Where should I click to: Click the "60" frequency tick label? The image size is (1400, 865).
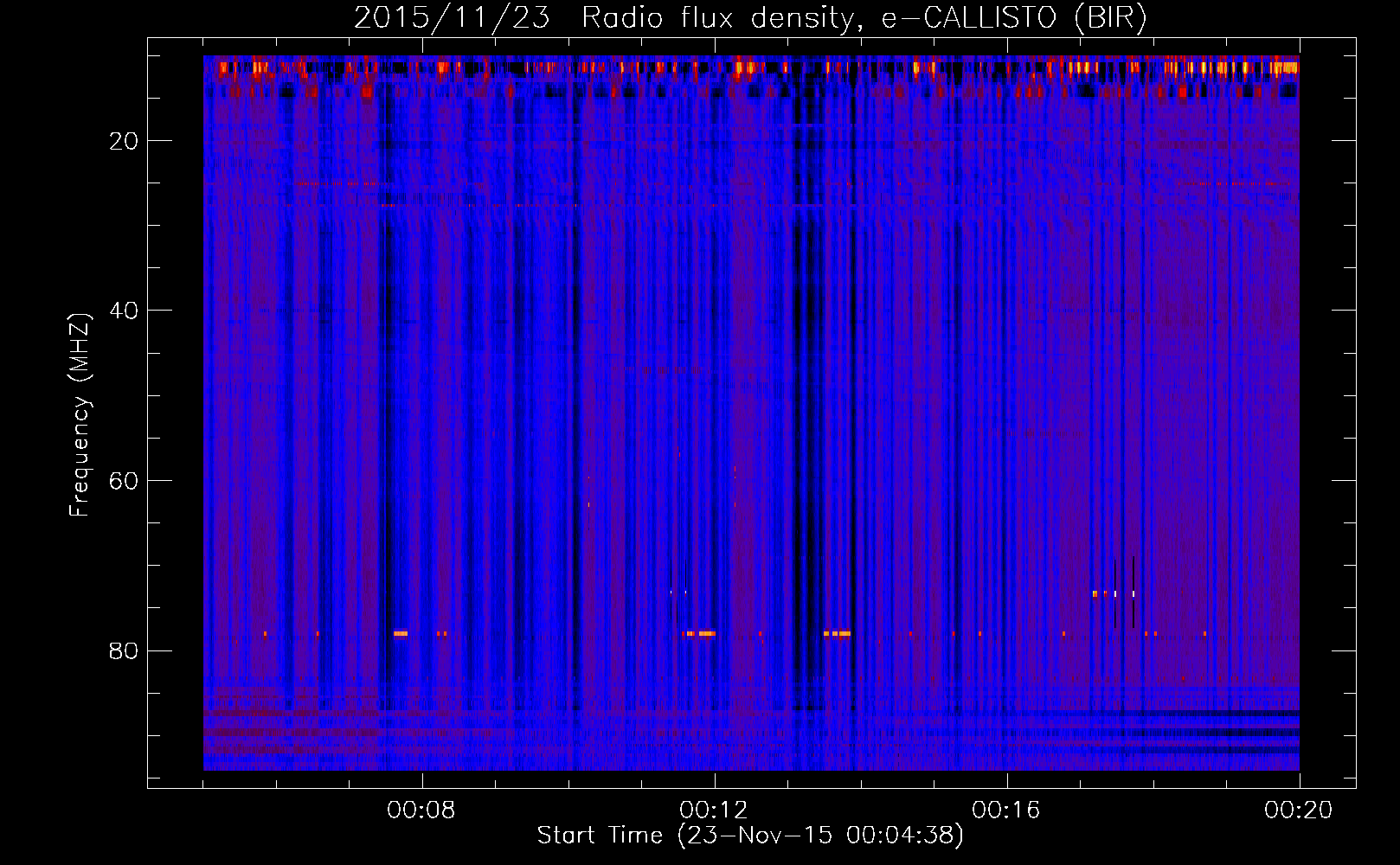(x=124, y=481)
